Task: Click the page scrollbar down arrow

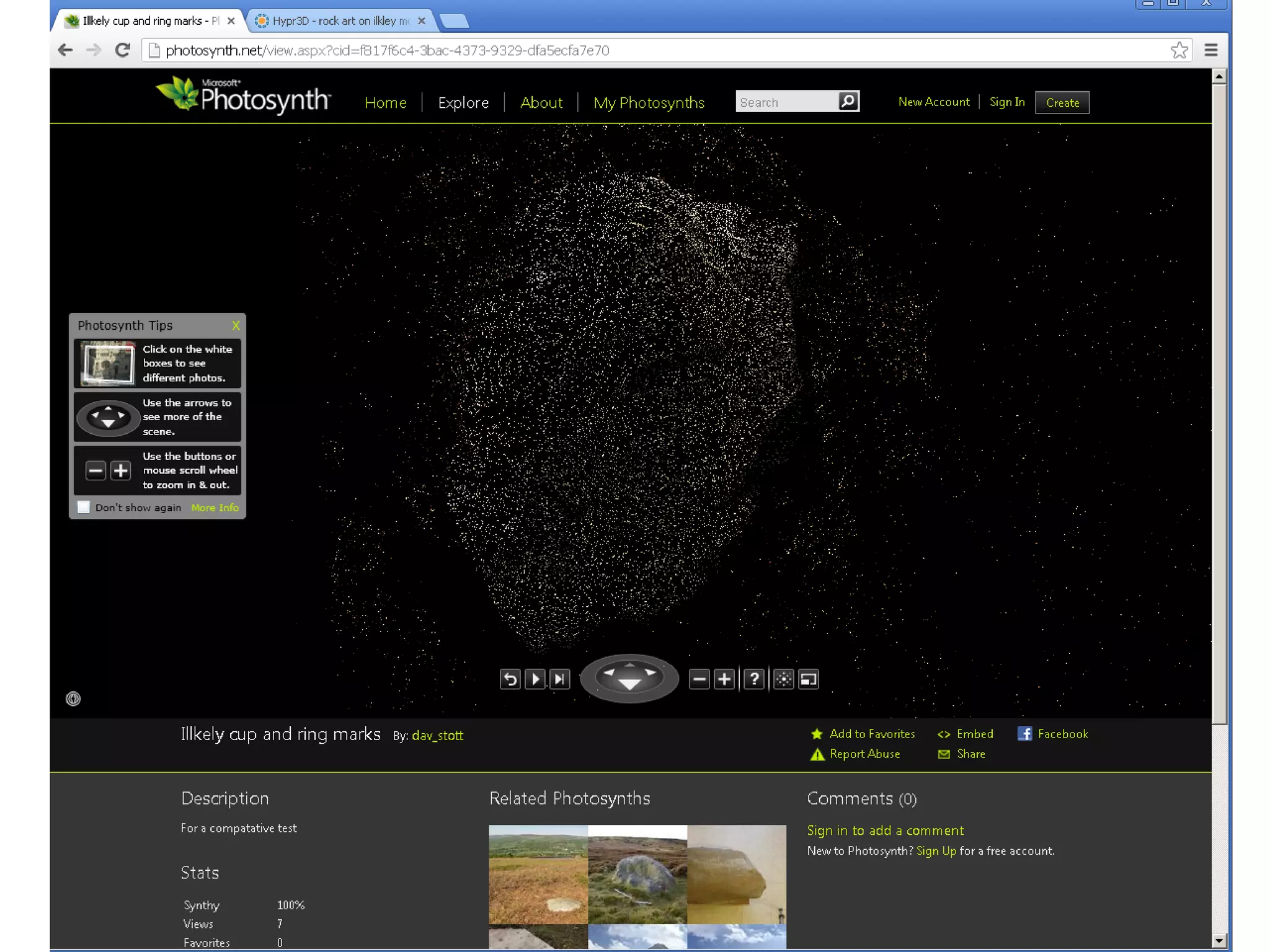Action: (x=1219, y=940)
